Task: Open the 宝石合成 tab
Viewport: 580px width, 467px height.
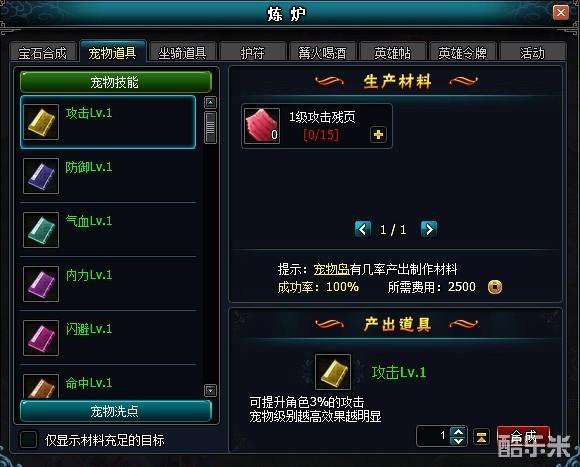Action: click(43, 53)
